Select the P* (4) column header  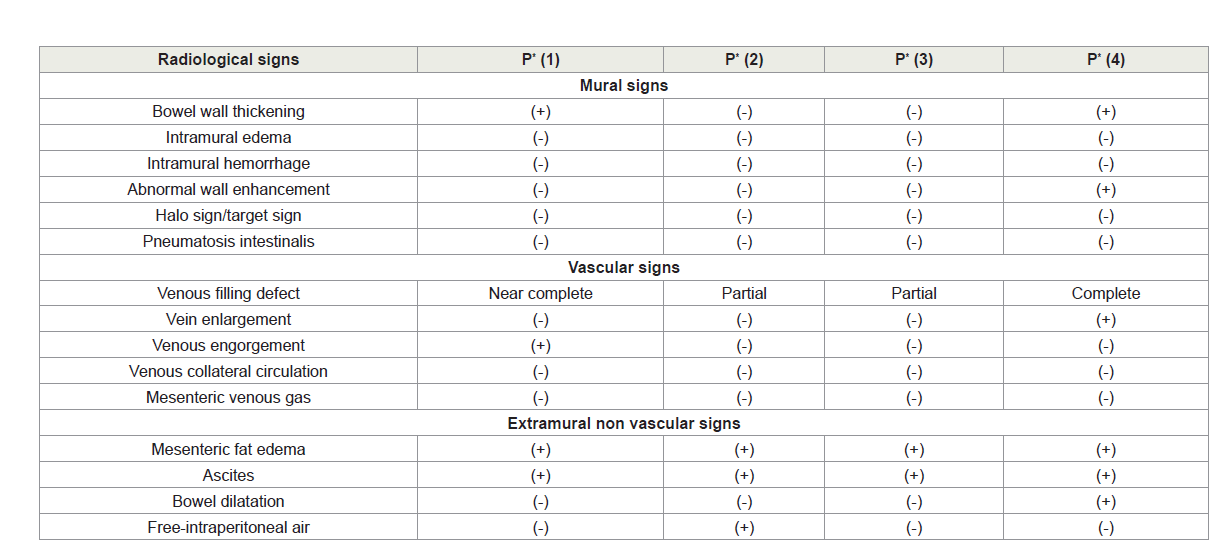point(1105,59)
